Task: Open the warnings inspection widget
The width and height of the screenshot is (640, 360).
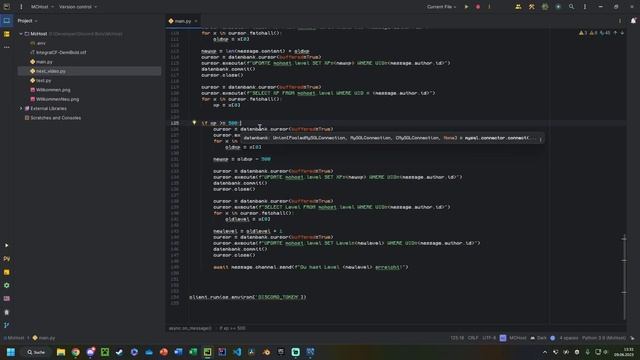Action: coord(594,33)
